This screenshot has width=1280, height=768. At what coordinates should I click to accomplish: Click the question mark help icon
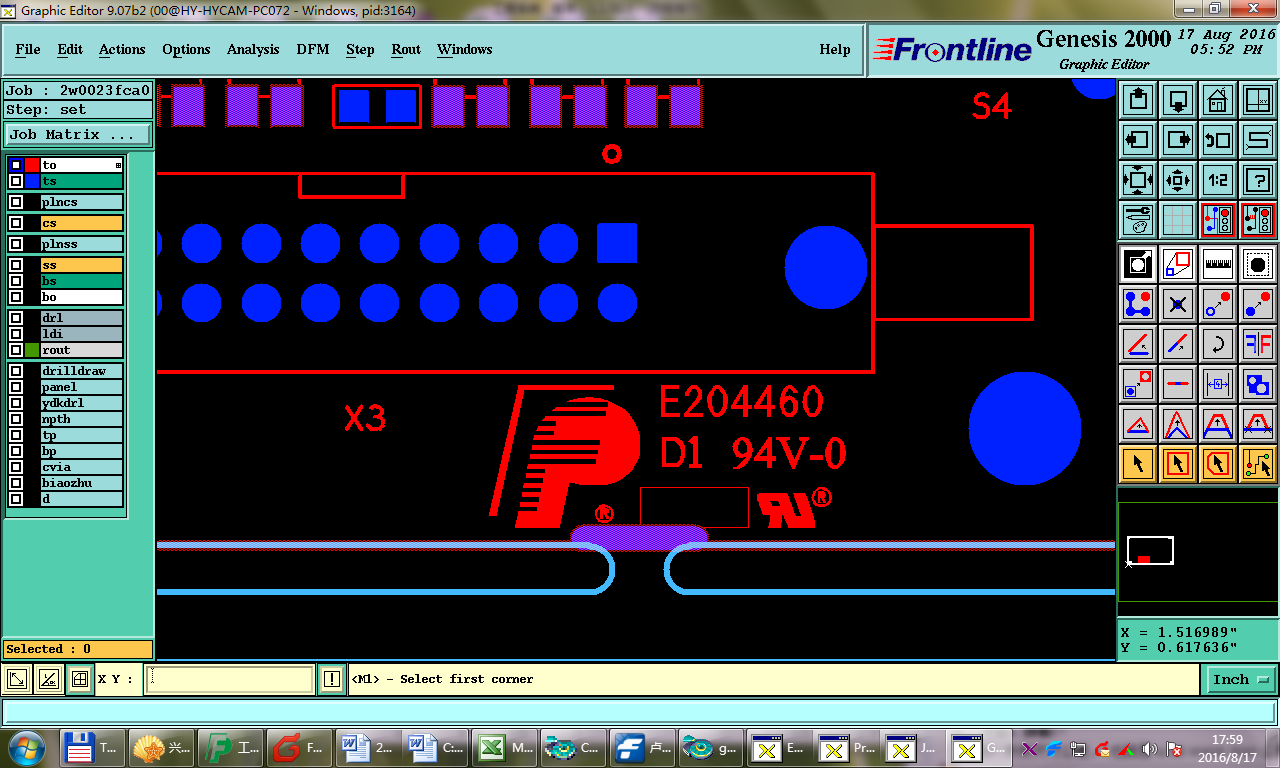[x=1258, y=180]
